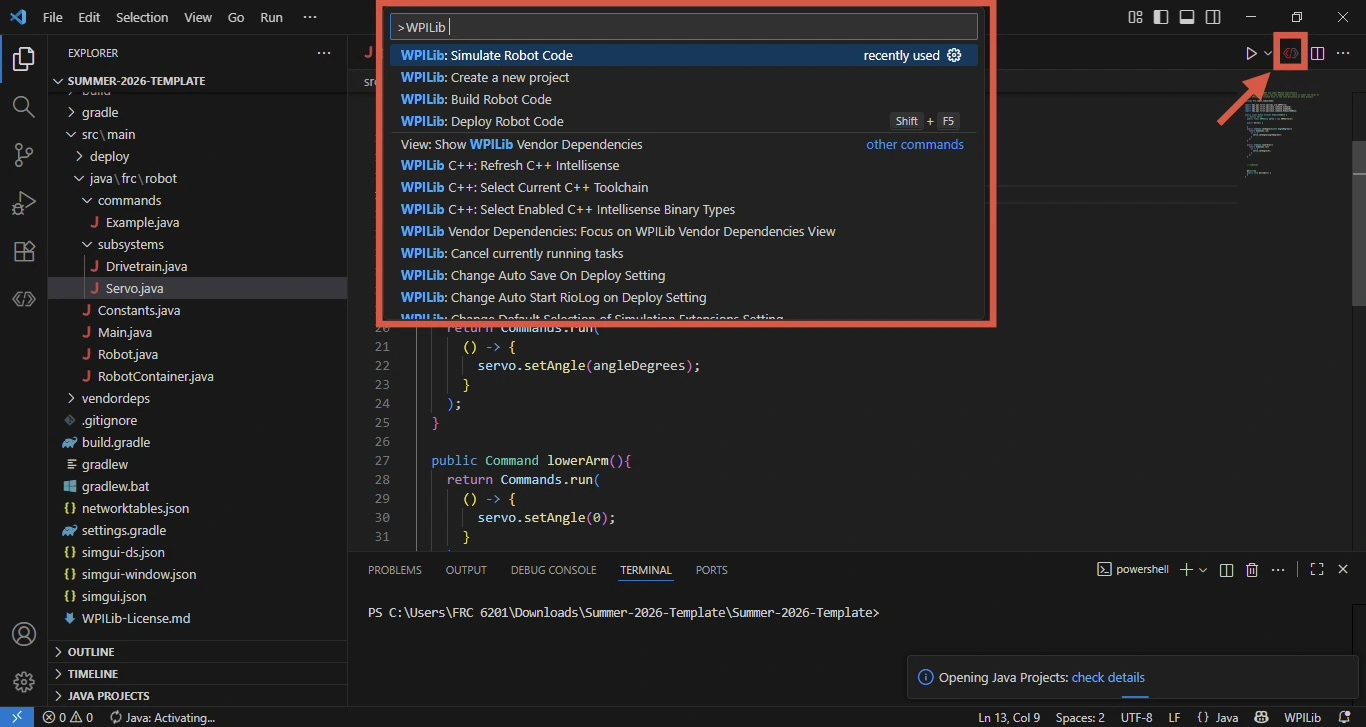This screenshot has height=727, width=1366.
Task: Select WPILib: Build Robot Code command
Action: point(683,99)
